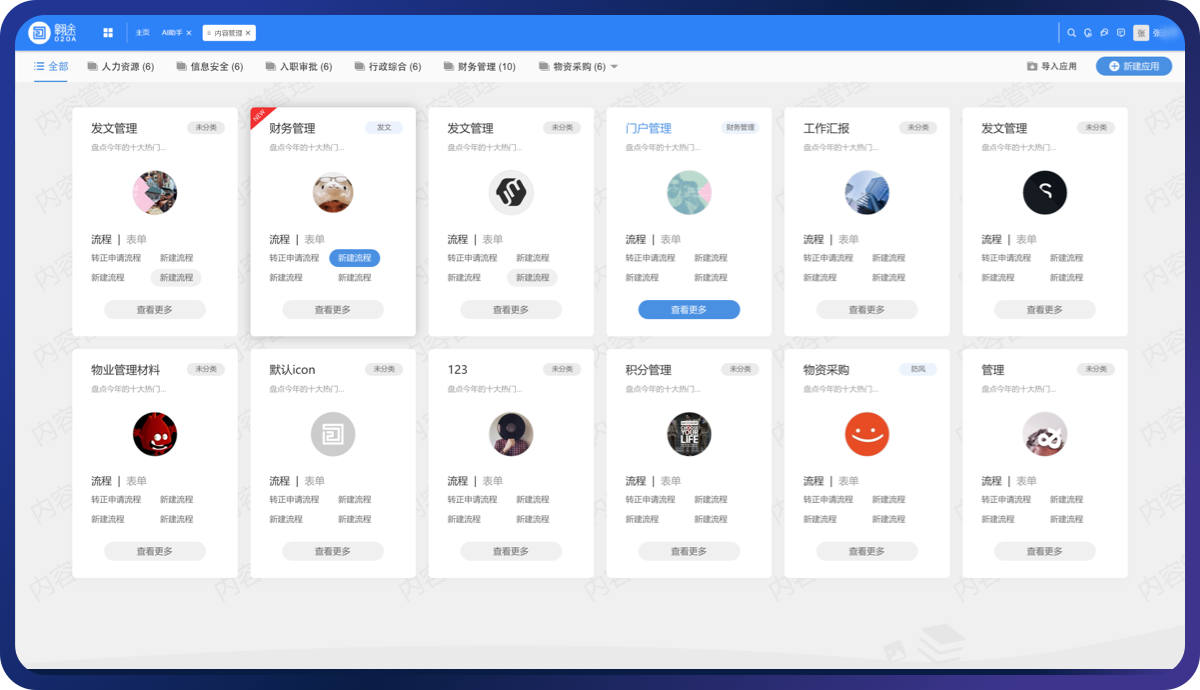Click the 张 user avatar

coord(1141,33)
